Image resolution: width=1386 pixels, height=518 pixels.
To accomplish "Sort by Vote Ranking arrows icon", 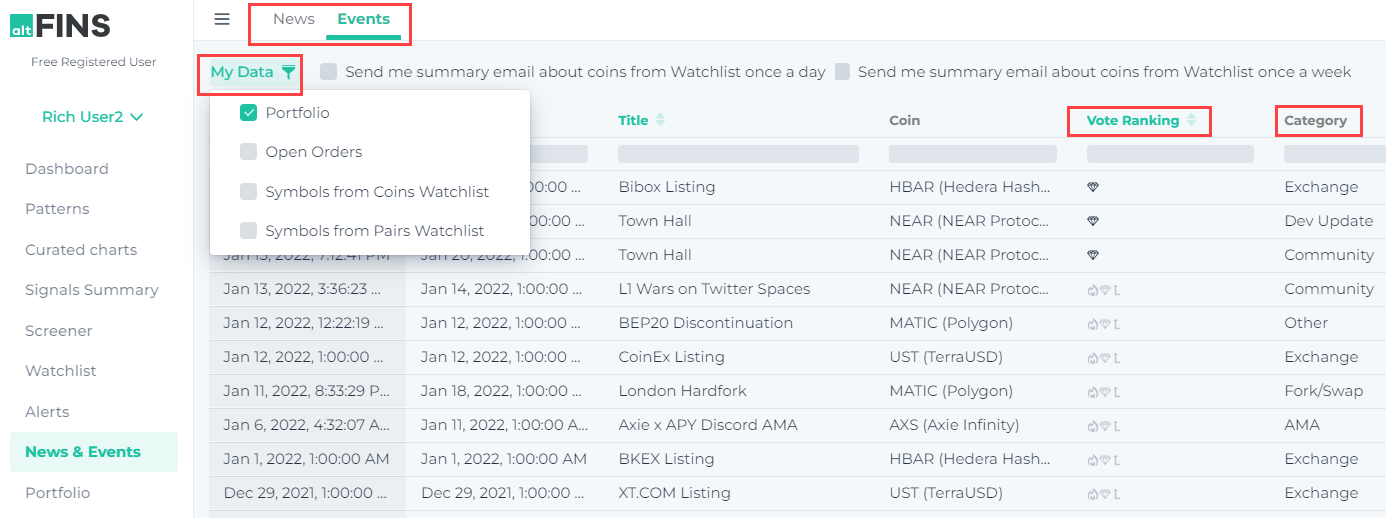I will click(x=1191, y=120).
